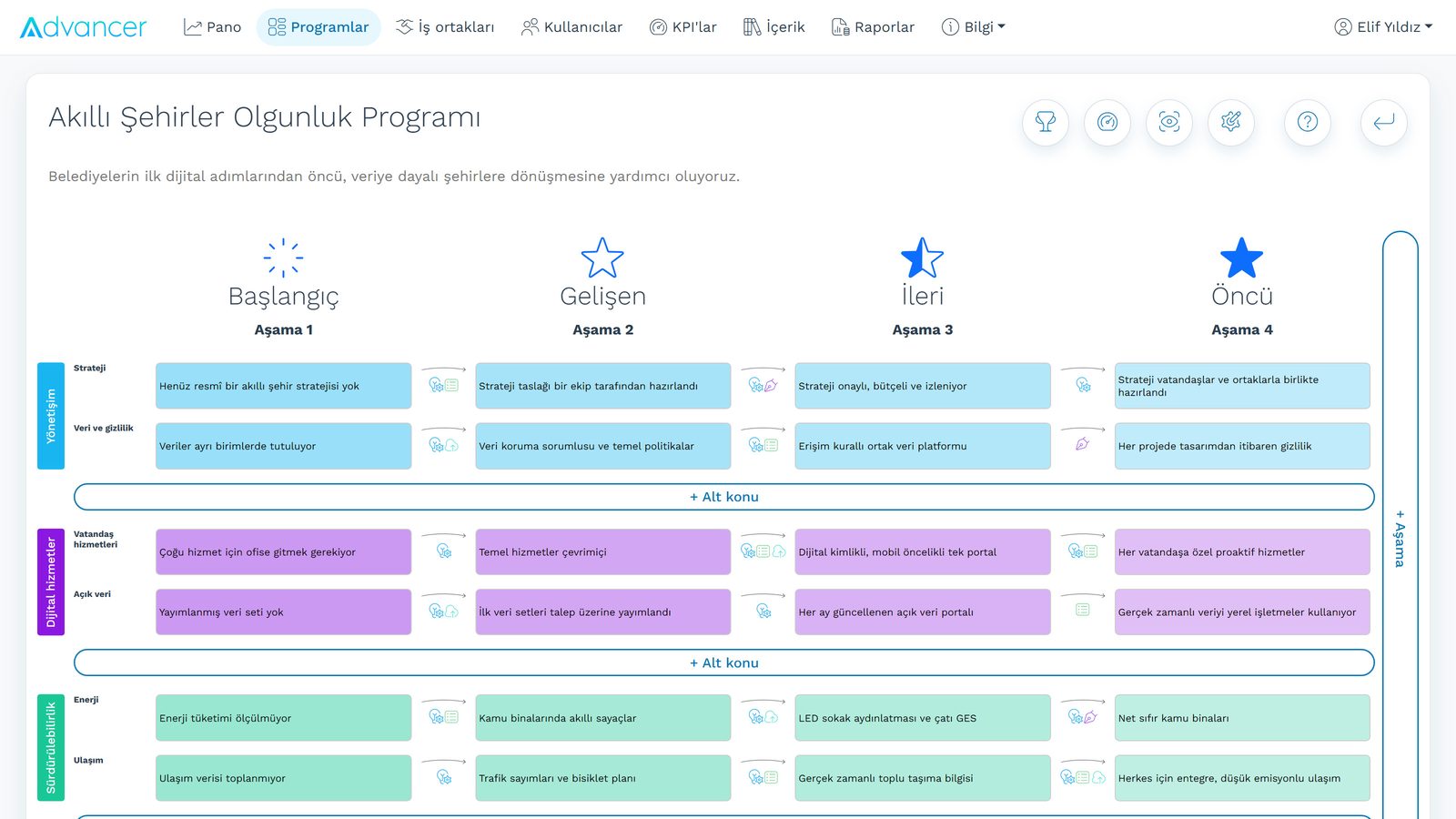Click the eye scan preview icon
This screenshot has width=1456, height=819.
(x=1169, y=122)
